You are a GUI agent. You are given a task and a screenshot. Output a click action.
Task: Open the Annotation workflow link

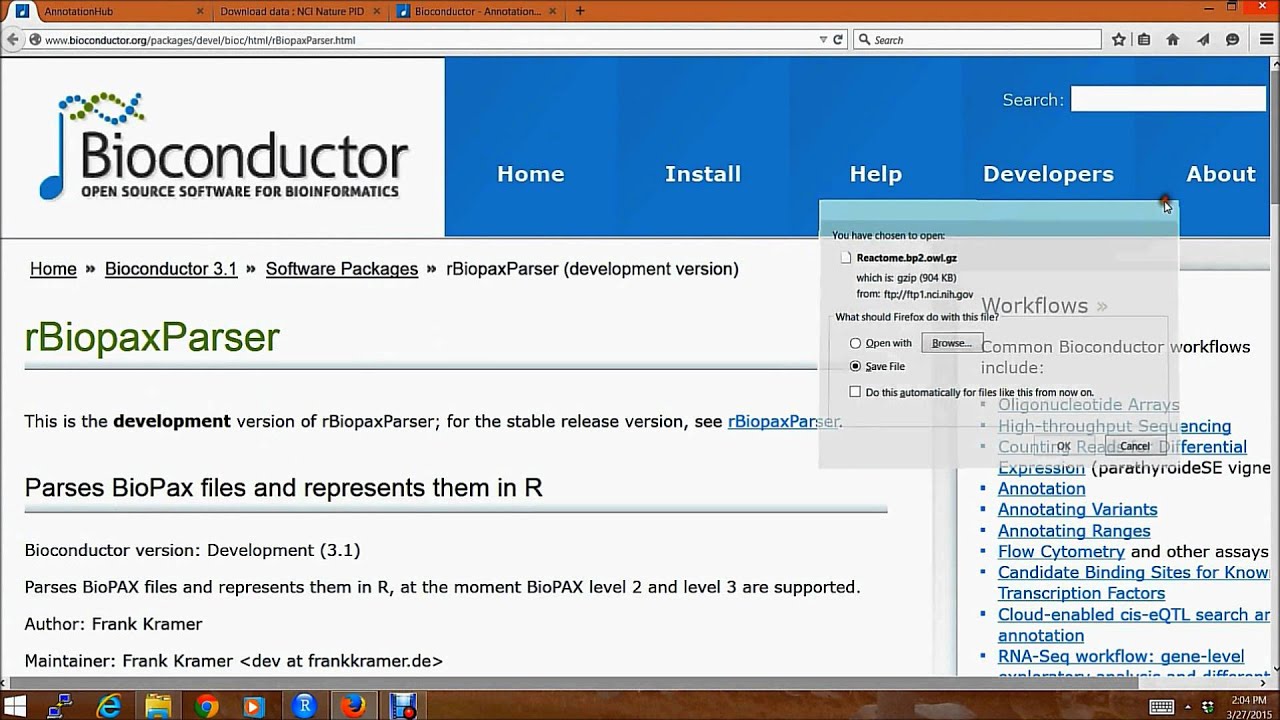(1041, 489)
